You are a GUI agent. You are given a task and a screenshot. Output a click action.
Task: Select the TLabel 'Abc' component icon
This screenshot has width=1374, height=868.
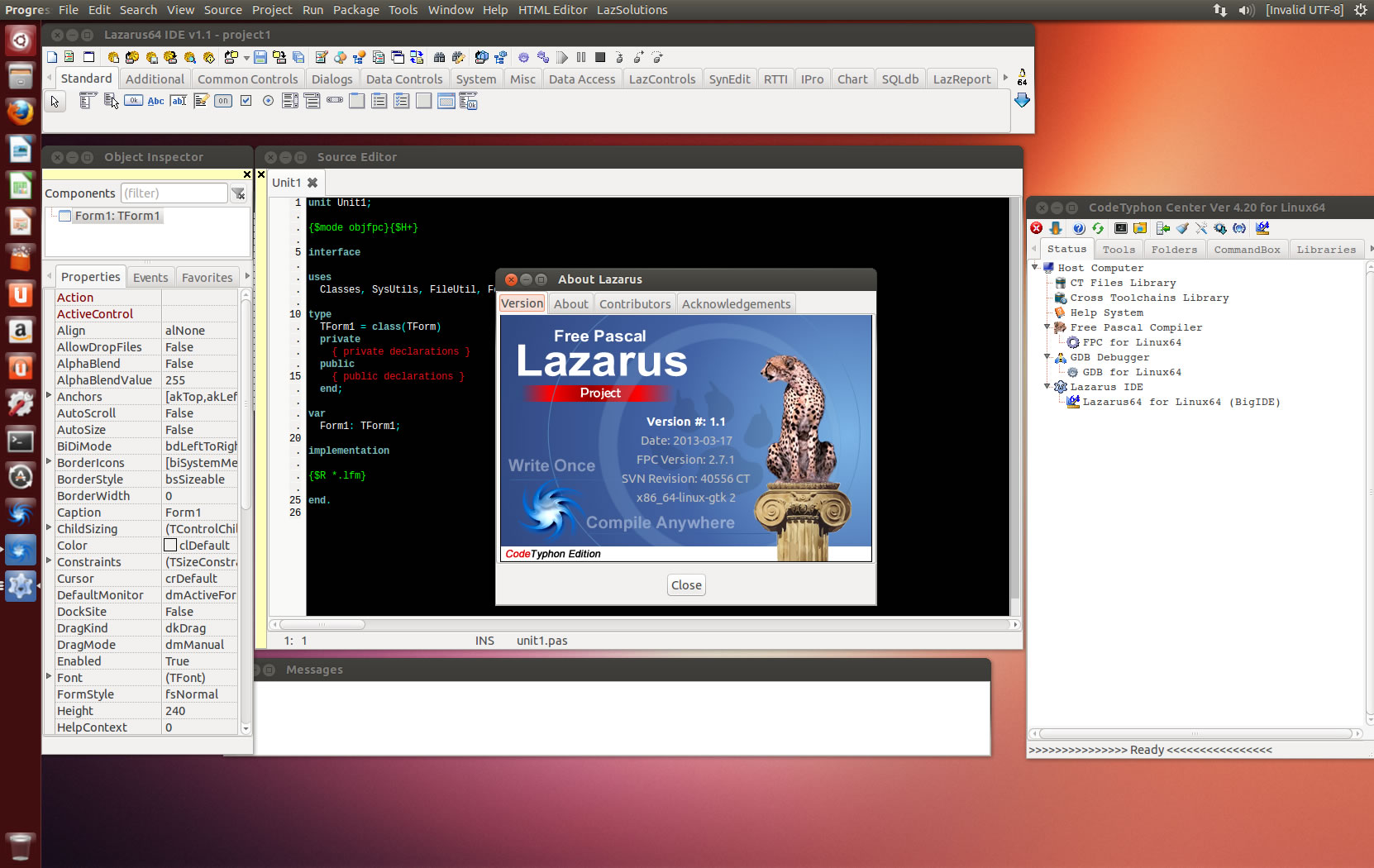[x=155, y=101]
